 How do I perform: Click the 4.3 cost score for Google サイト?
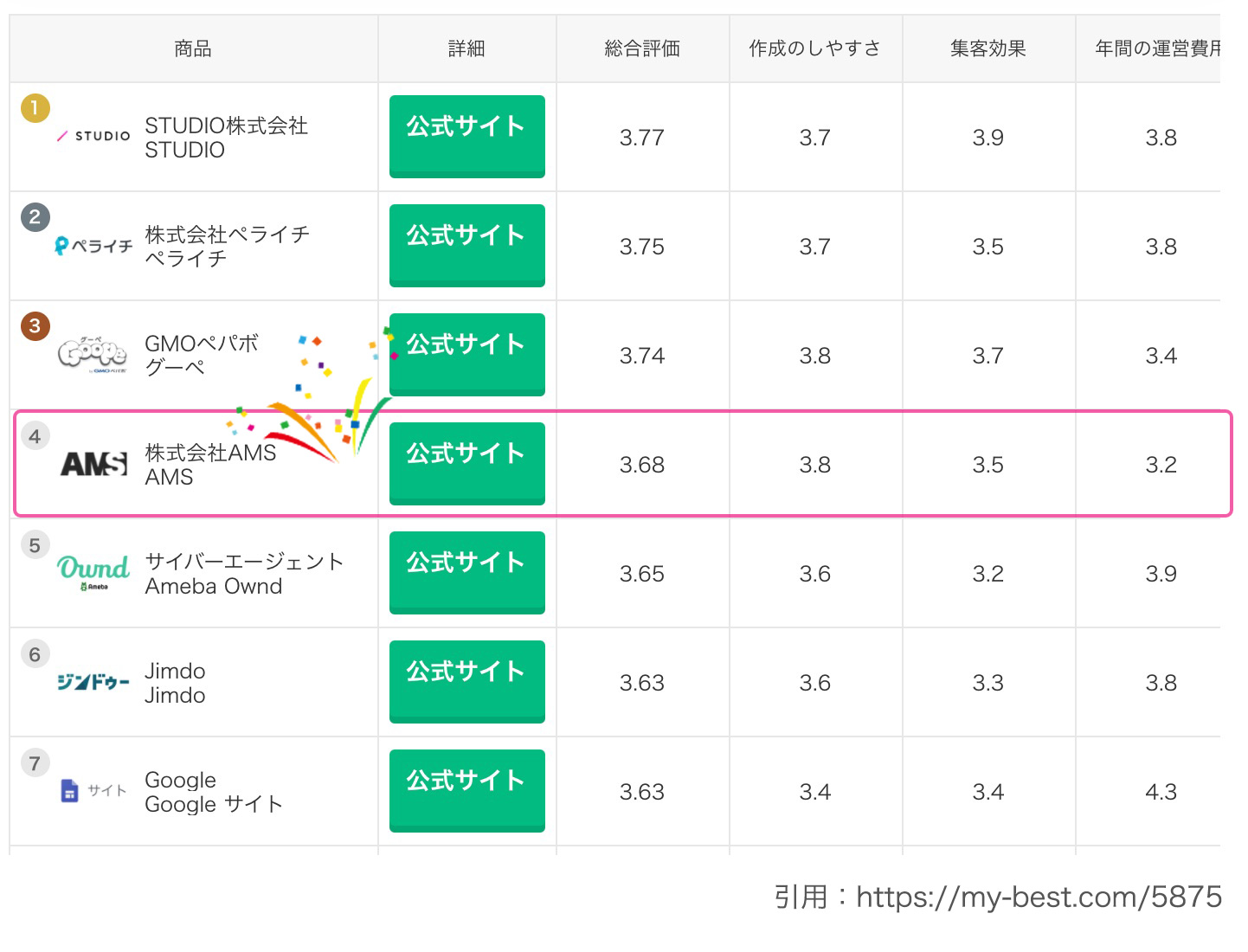tap(1161, 792)
